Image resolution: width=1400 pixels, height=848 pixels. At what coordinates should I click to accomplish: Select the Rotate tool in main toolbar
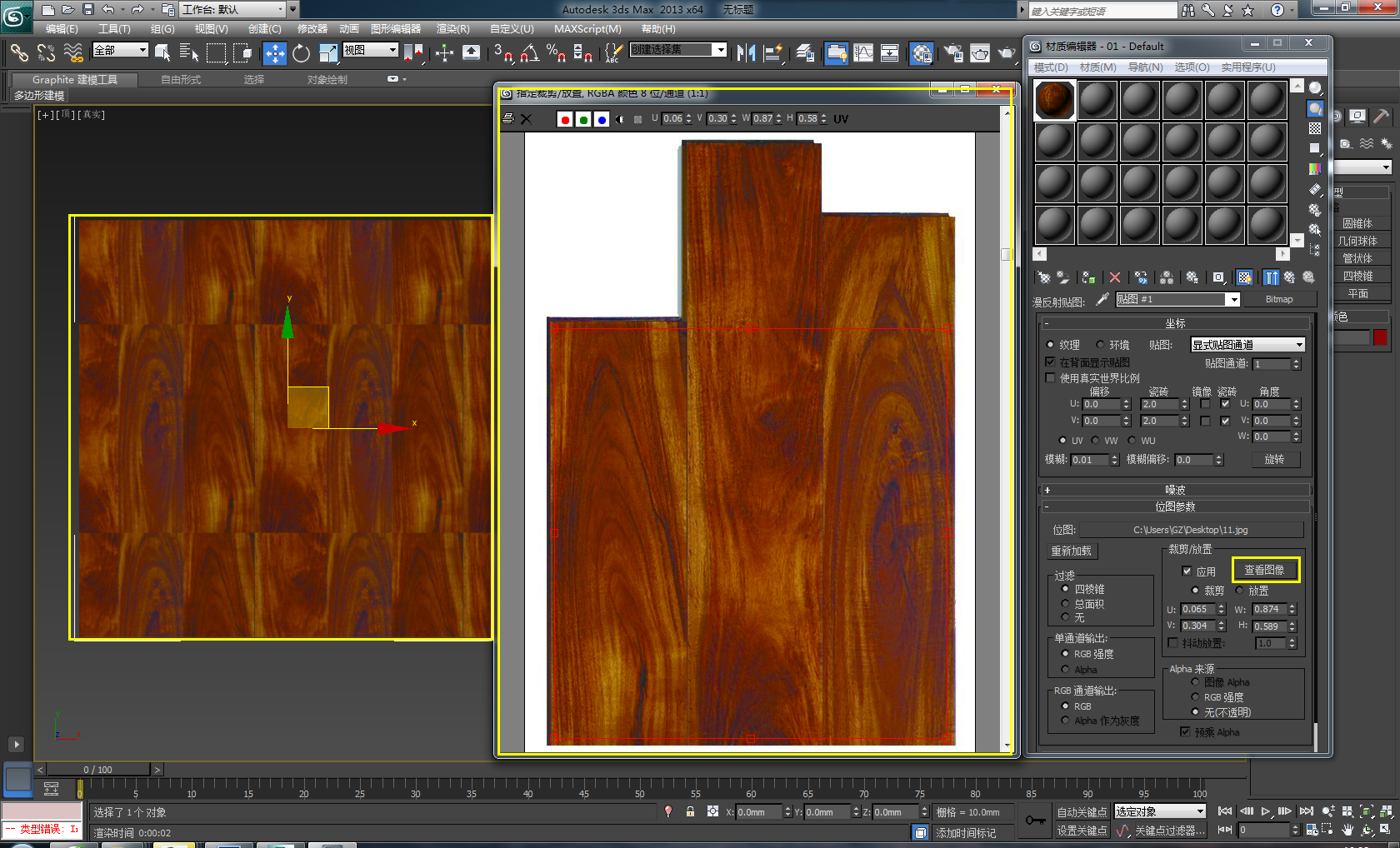pyautogui.click(x=301, y=53)
